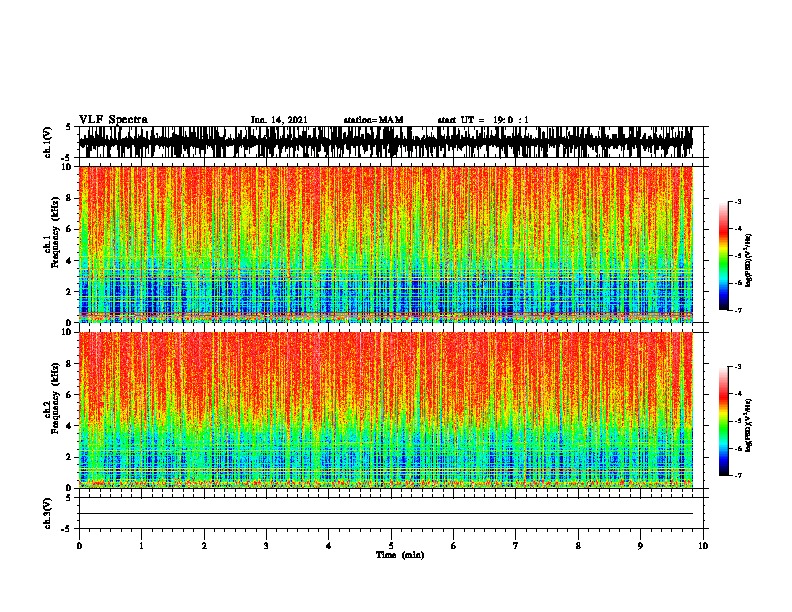Image resolution: width=792 pixels, height=612 pixels.
Task: Click the "station=MAM" header text
Action: point(373,120)
